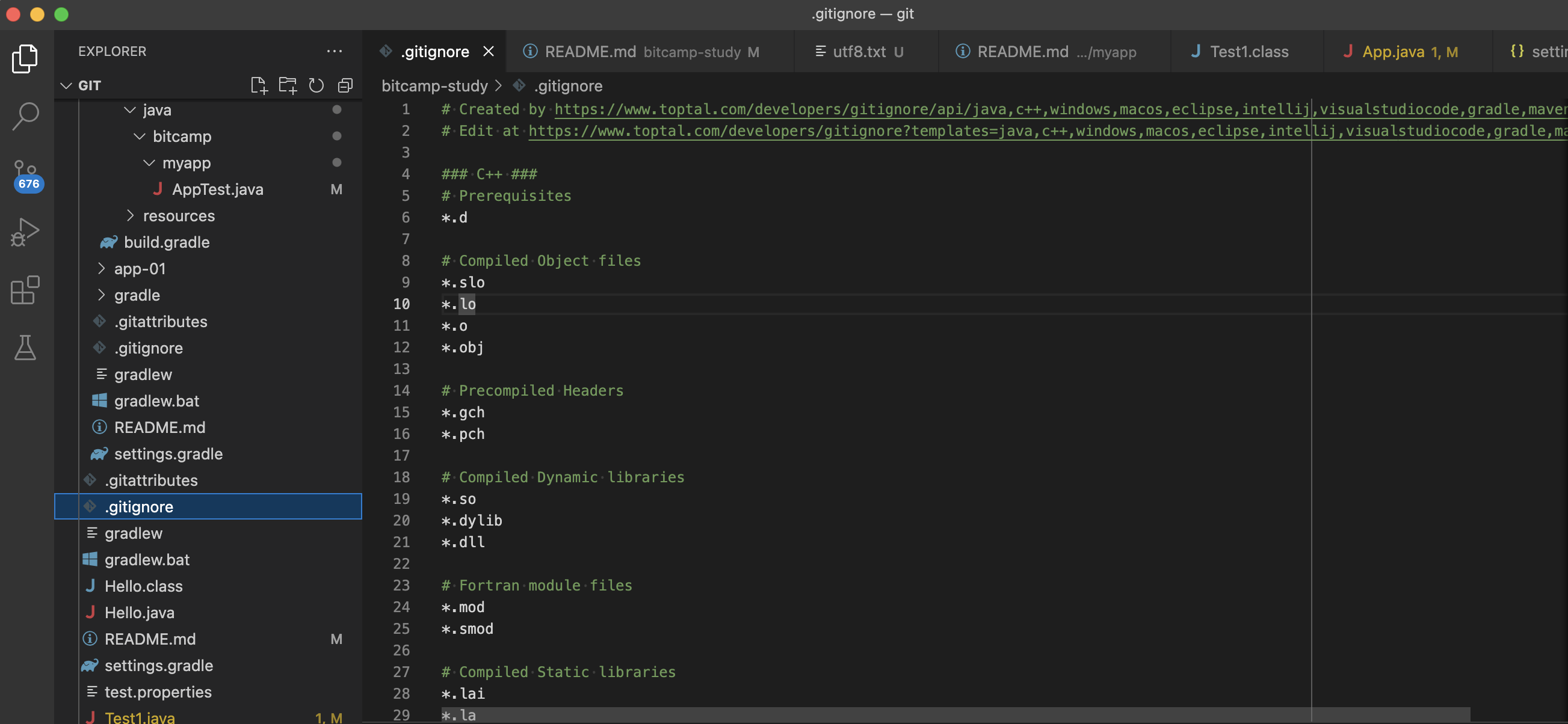Switch to README.md myapp tab
This screenshot has width=1568, height=724.
tap(1054, 52)
